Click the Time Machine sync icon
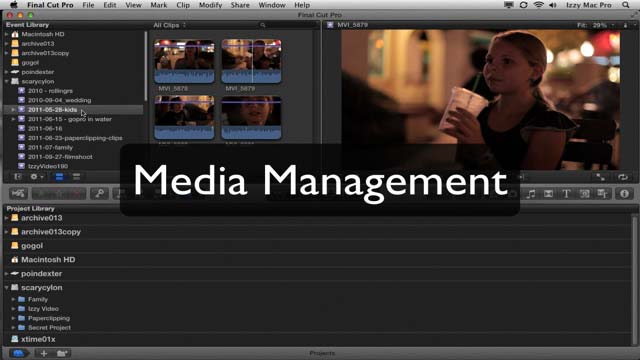640x360 pixels. (x=523, y=5)
